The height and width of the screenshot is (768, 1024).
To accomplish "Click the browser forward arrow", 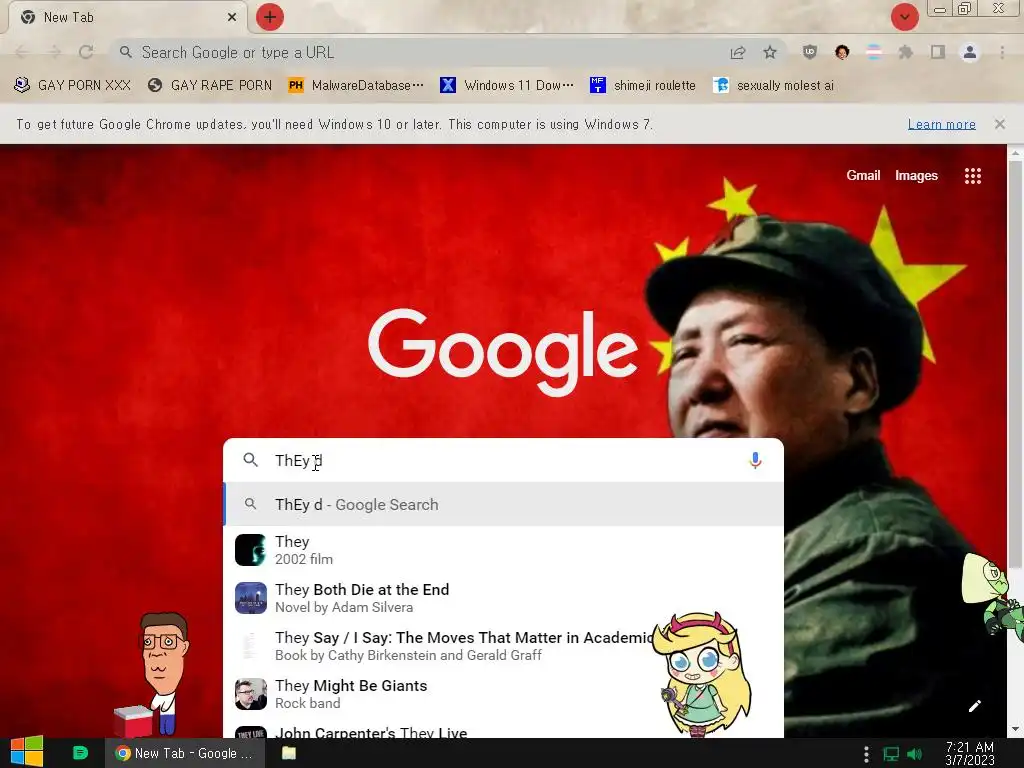I will pyautogui.click(x=54, y=52).
